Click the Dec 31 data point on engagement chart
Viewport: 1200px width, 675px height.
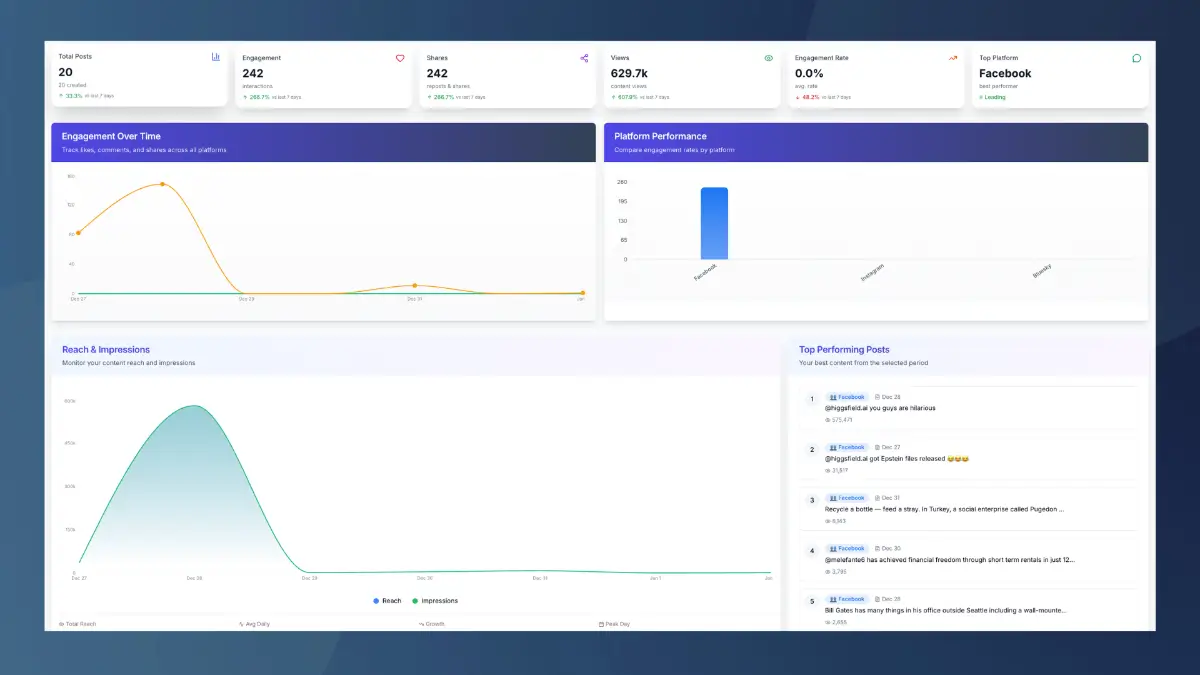click(x=414, y=286)
